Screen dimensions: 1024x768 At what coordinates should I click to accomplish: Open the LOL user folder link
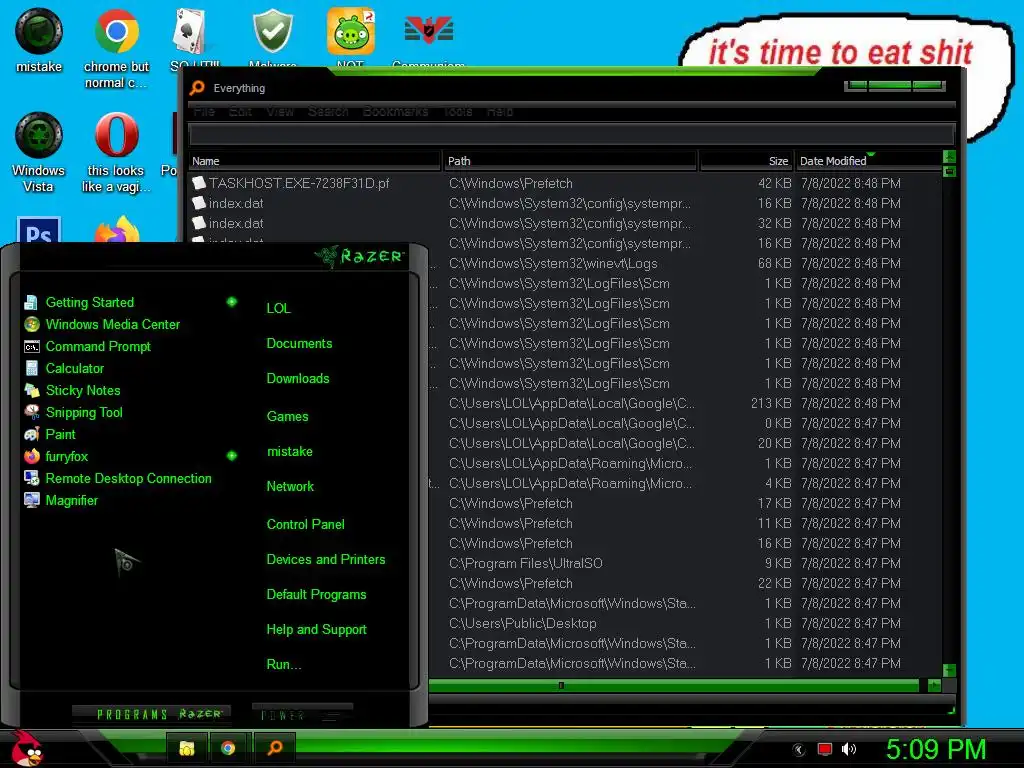click(x=278, y=308)
